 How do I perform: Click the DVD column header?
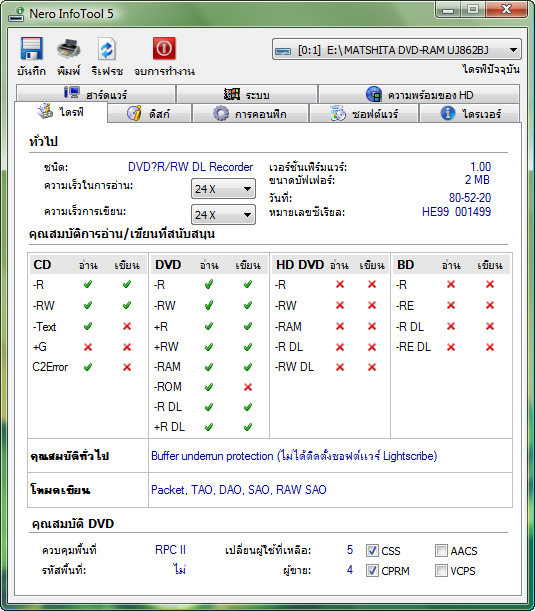click(x=168, y=265)
